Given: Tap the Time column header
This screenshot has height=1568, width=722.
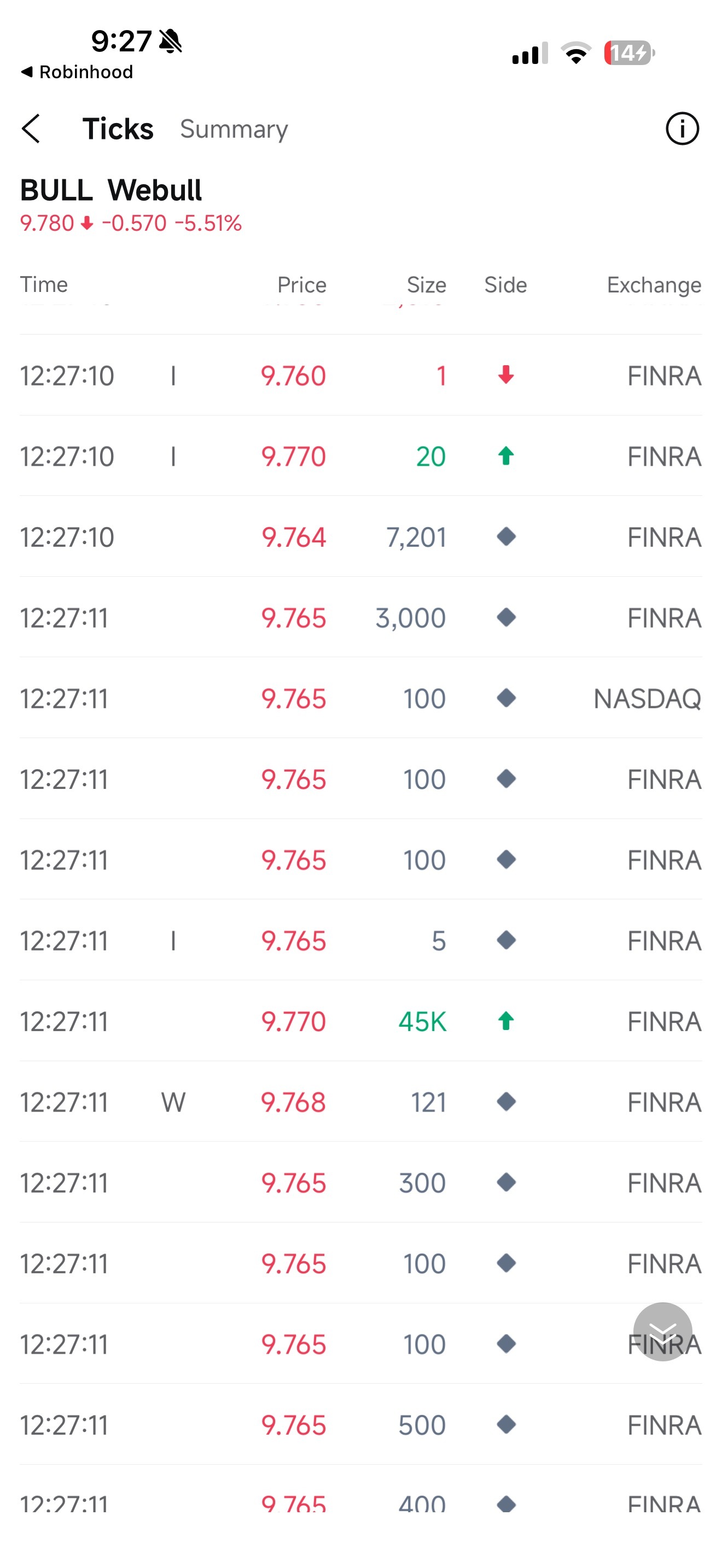Looking at the screenshot, I should point(44,285).
